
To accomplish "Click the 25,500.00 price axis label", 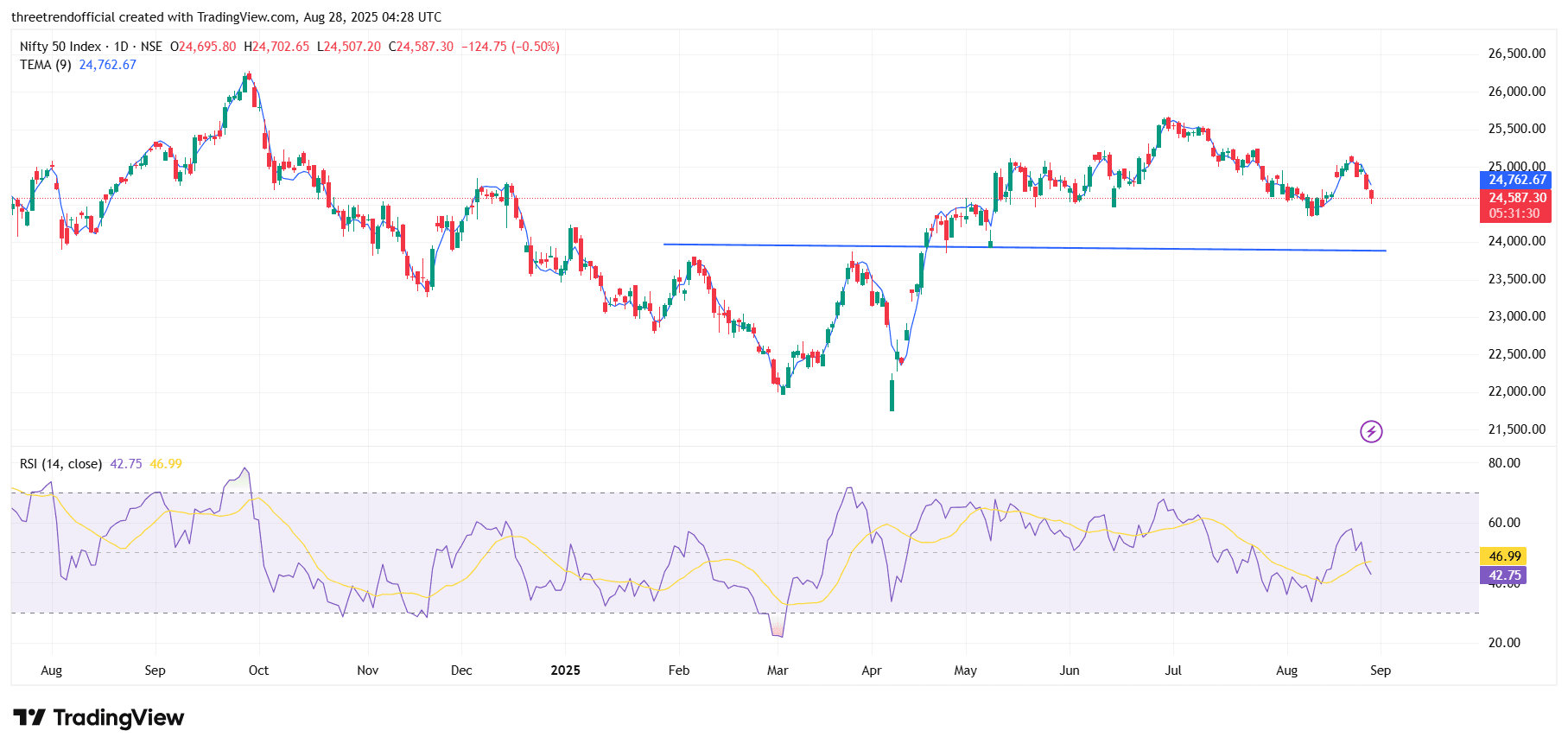I will click(1517, 129).
